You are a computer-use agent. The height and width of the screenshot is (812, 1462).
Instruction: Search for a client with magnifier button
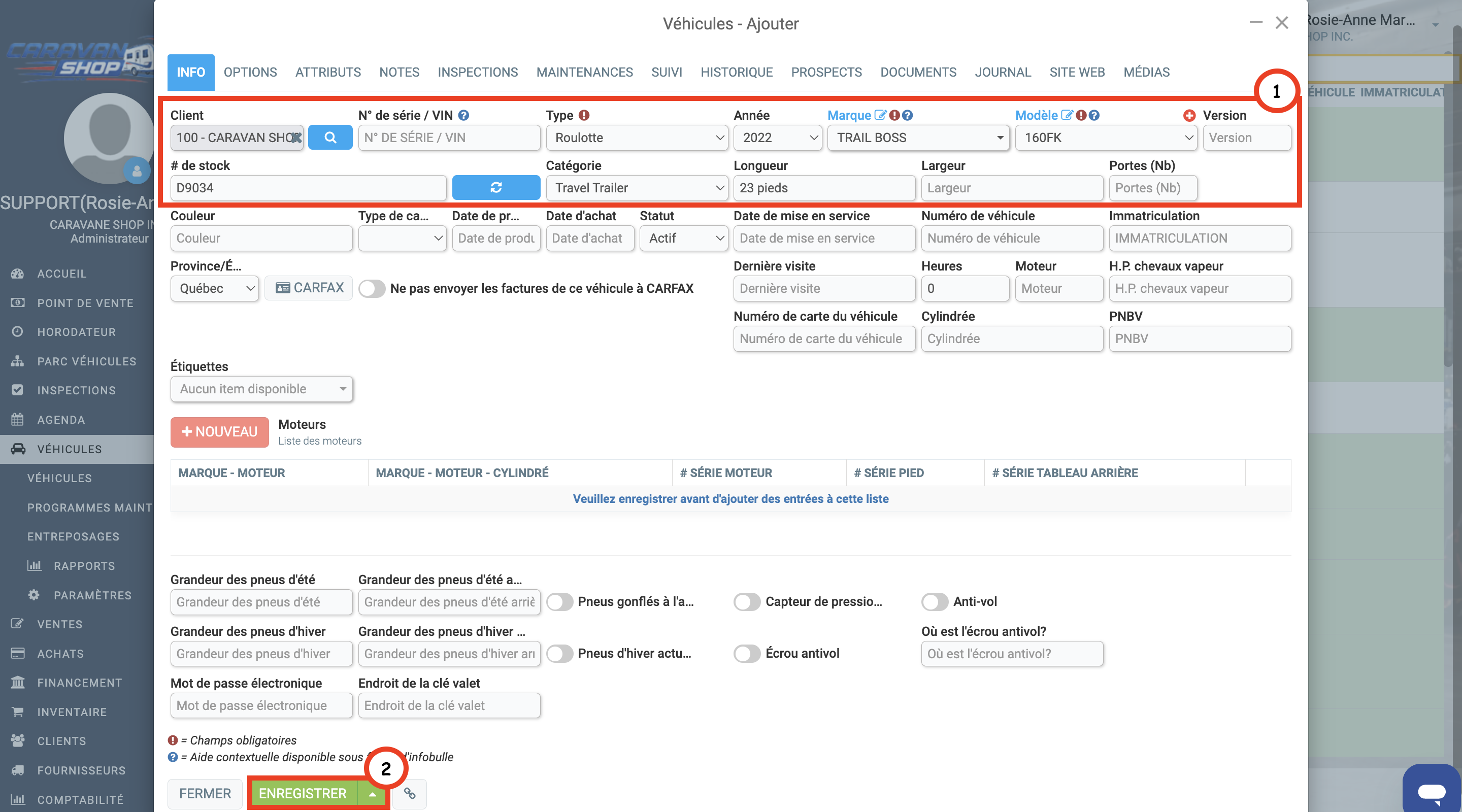click(330, 138)
